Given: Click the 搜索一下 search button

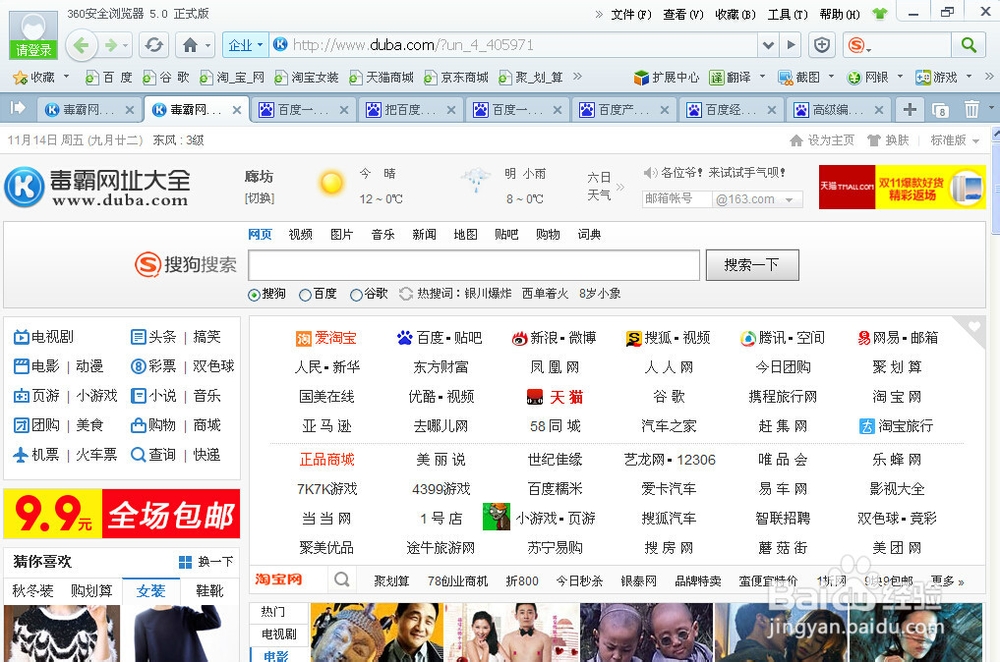Looking at the screenshot, I should point(752,265).
